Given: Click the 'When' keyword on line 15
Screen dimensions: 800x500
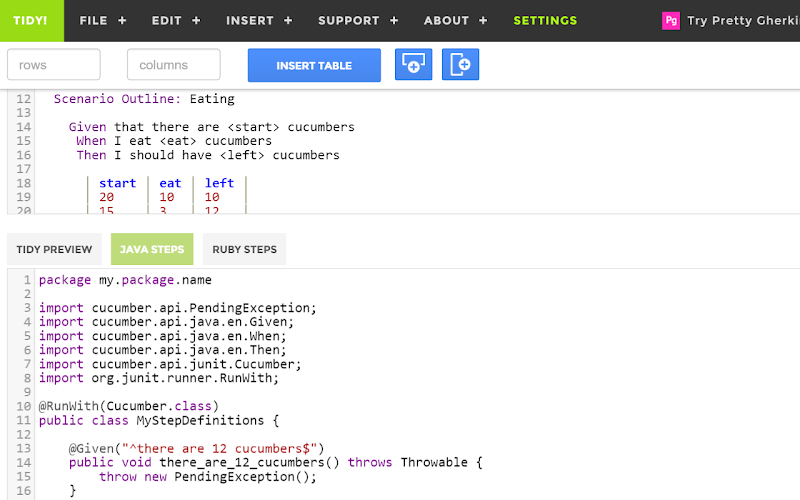Looking at the screenshot, I should pos(91,141).
